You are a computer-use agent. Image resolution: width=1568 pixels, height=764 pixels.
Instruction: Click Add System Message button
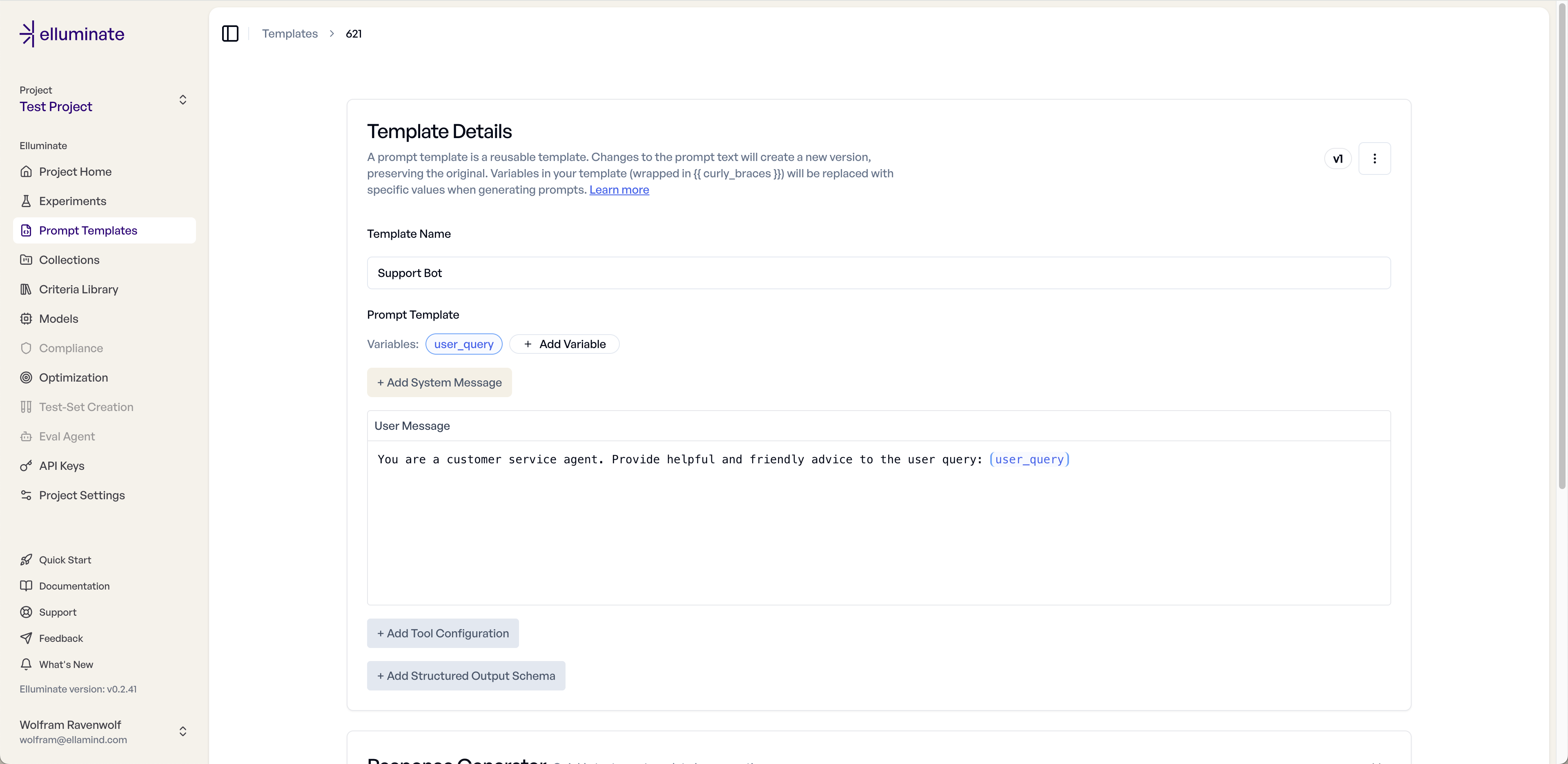pyautogui.click(x=439, y=382)
